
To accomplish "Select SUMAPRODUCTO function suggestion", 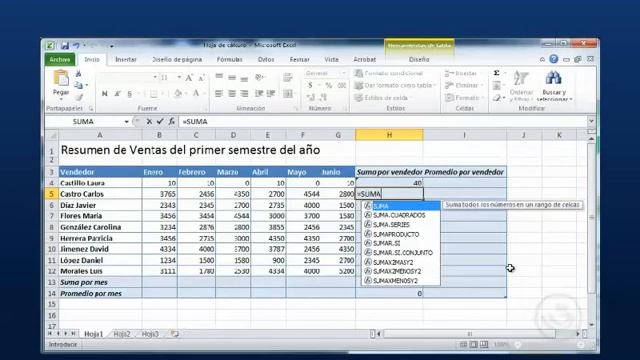I will [401, 234].
